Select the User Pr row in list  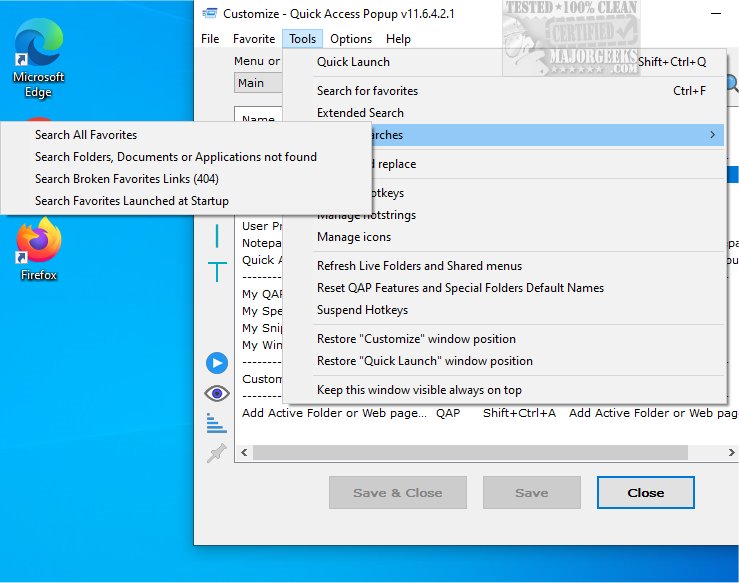point(262,226)
